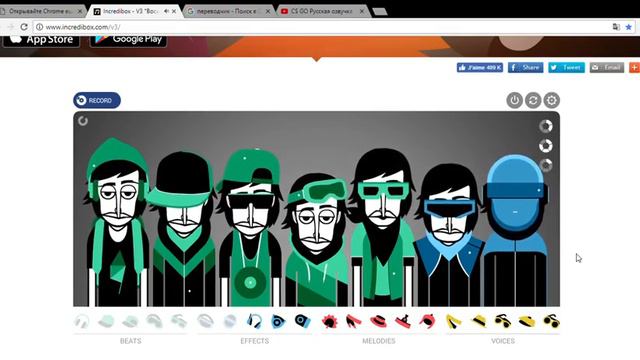Select the second Beats icon, a faded cap

(106, 322)
